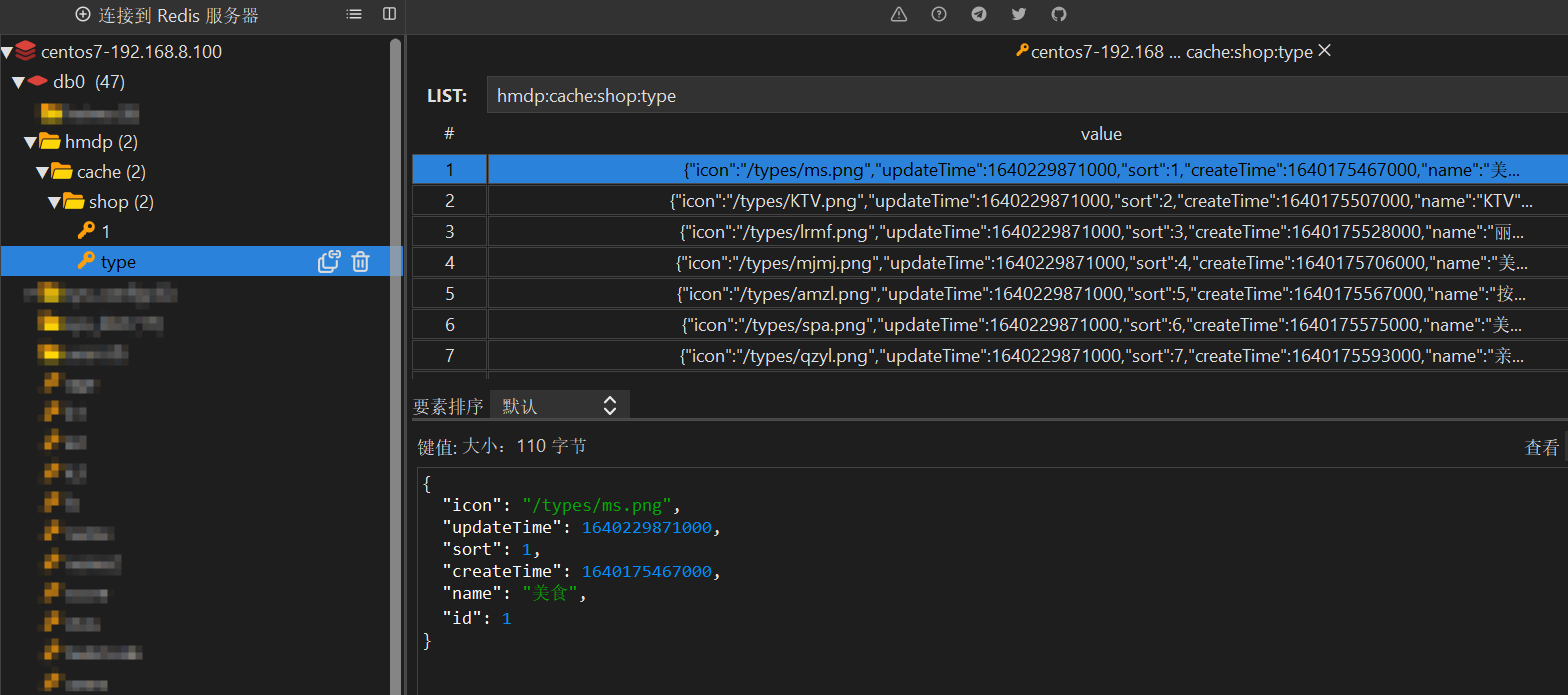Click the connect to Redis server label
1568x695 pixels.
tap(179, 15)
